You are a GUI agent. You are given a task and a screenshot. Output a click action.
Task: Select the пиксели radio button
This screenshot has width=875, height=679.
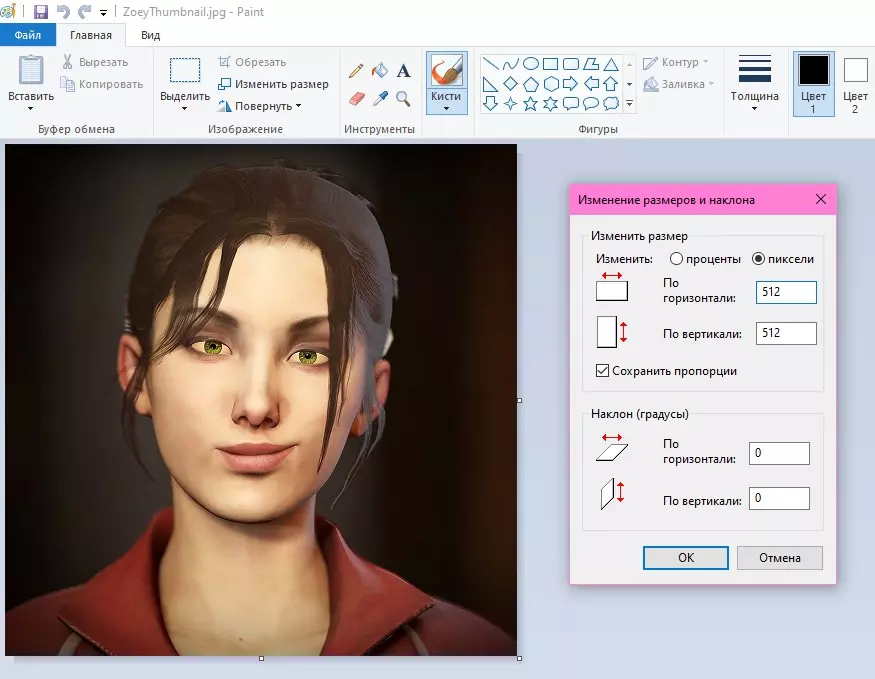point(758,259)
